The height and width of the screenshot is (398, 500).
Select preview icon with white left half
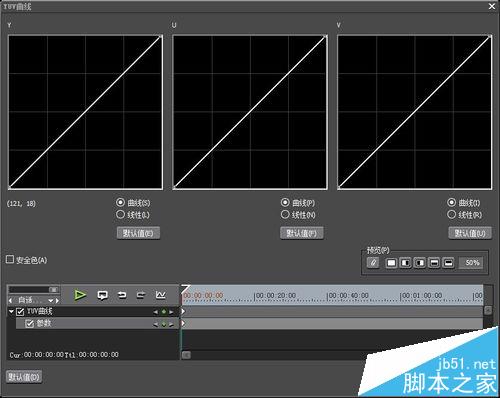coord(405,263)
